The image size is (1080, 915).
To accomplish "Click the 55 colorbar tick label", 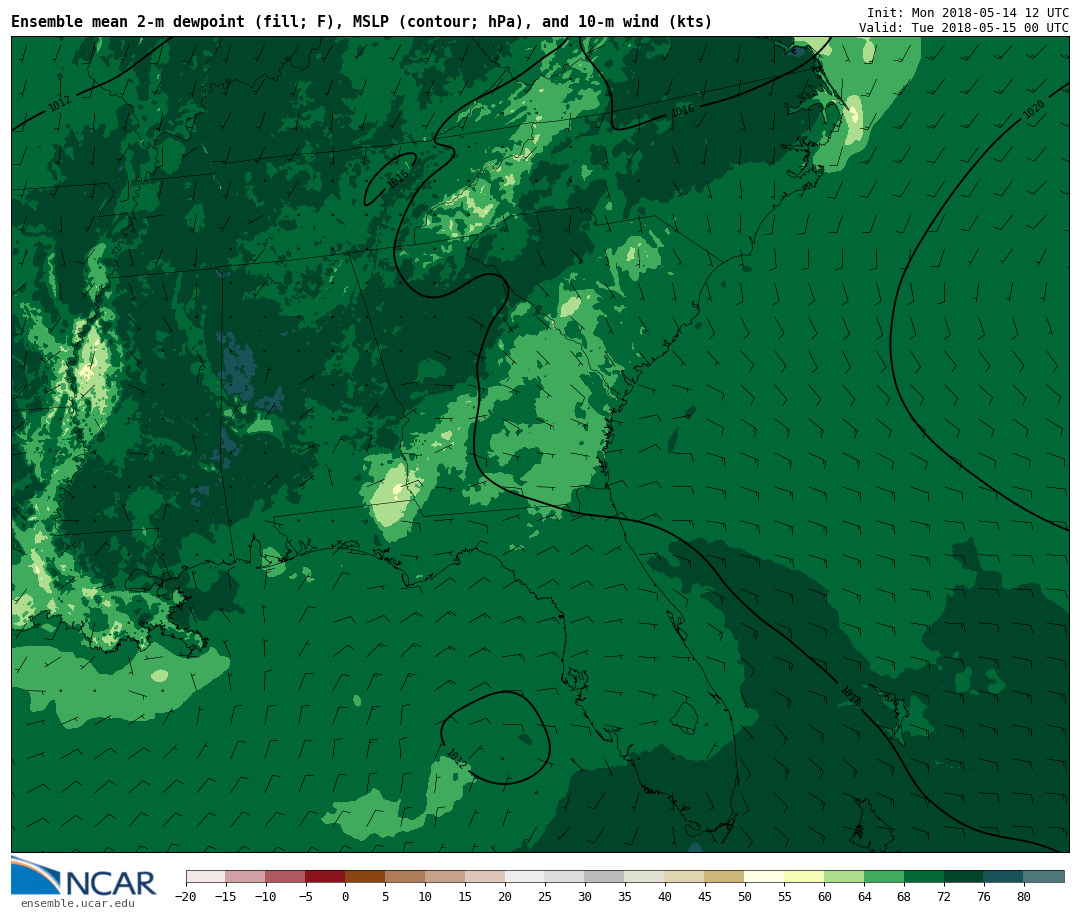I will 785,896.
